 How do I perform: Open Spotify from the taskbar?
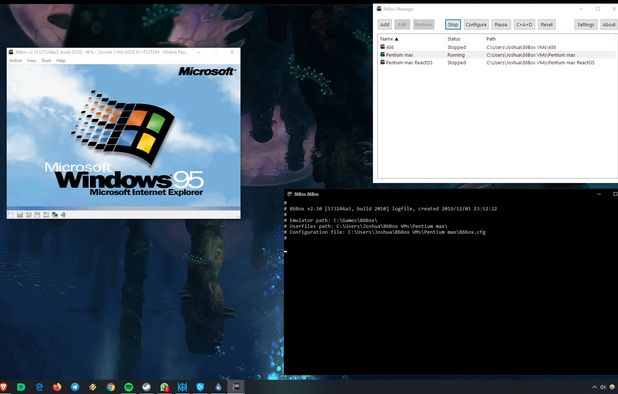(x=128, y=387)
